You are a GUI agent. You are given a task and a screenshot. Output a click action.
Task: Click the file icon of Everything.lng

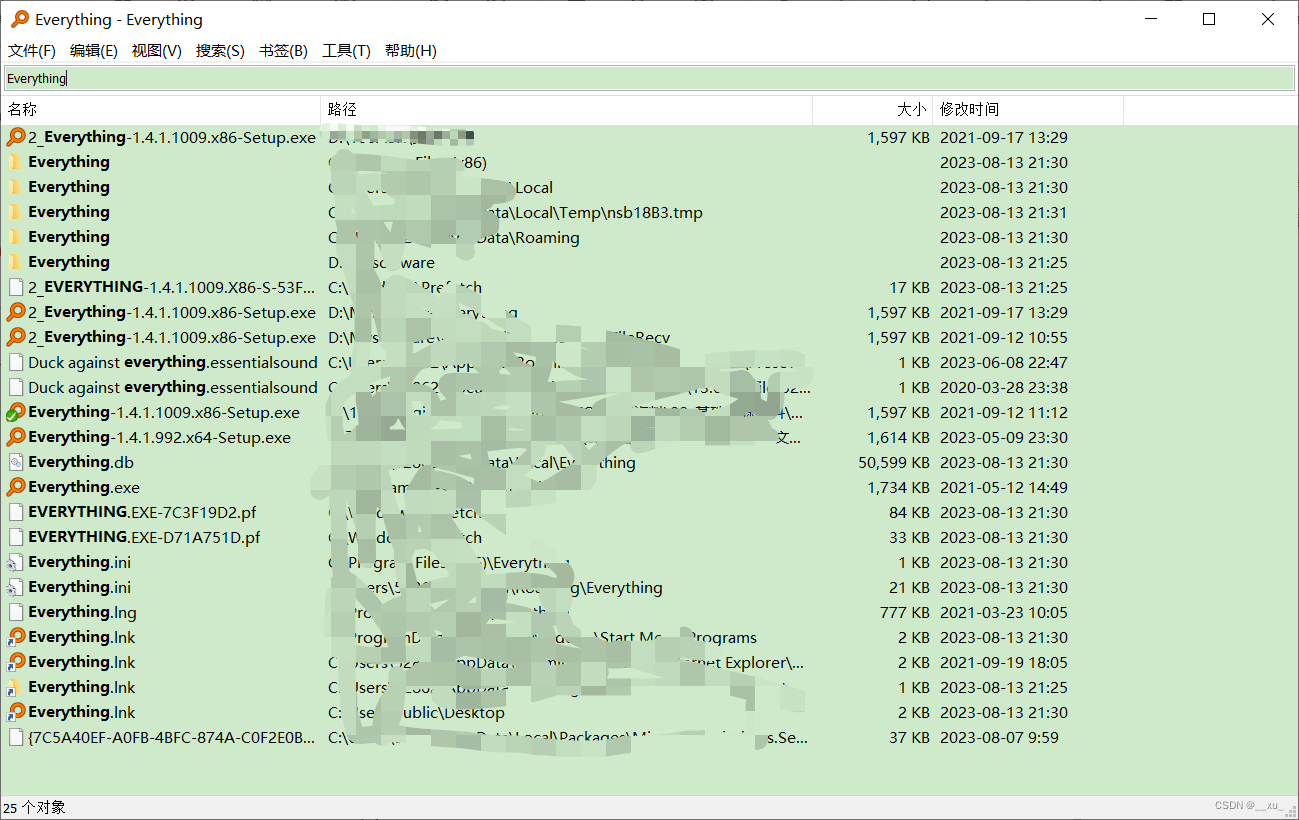coord(16,612)
